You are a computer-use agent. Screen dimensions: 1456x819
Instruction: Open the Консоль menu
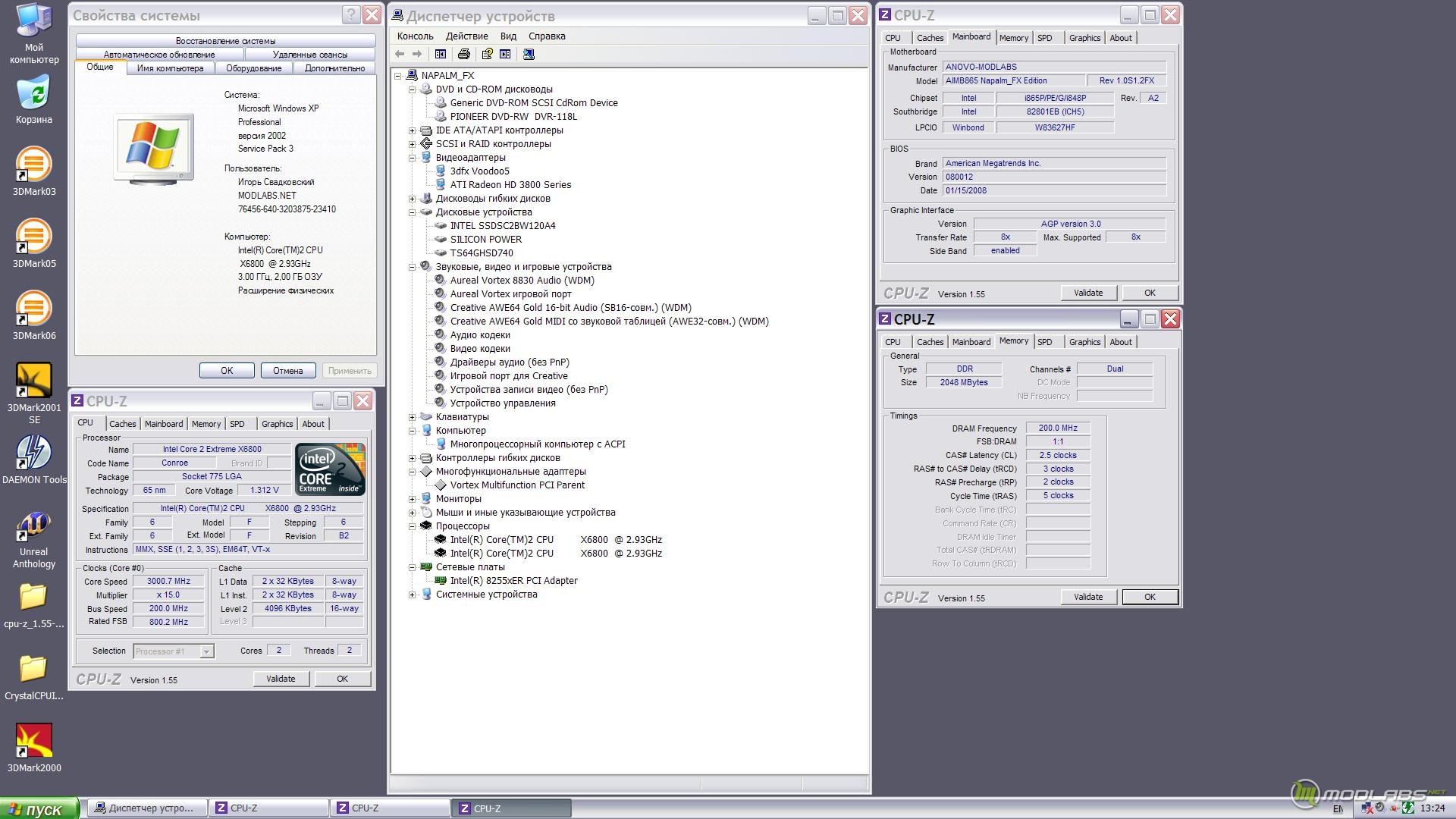coord(415,36)
